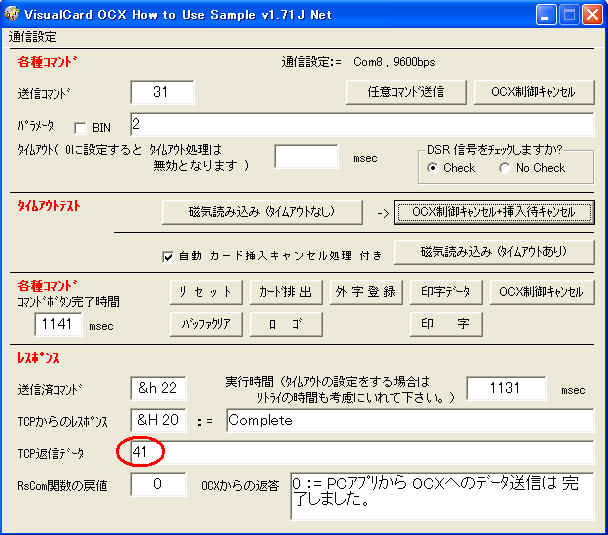Screen dimensions: 608x535
Task: Click the 外字登録 button
Action: [x=366, y=292]
